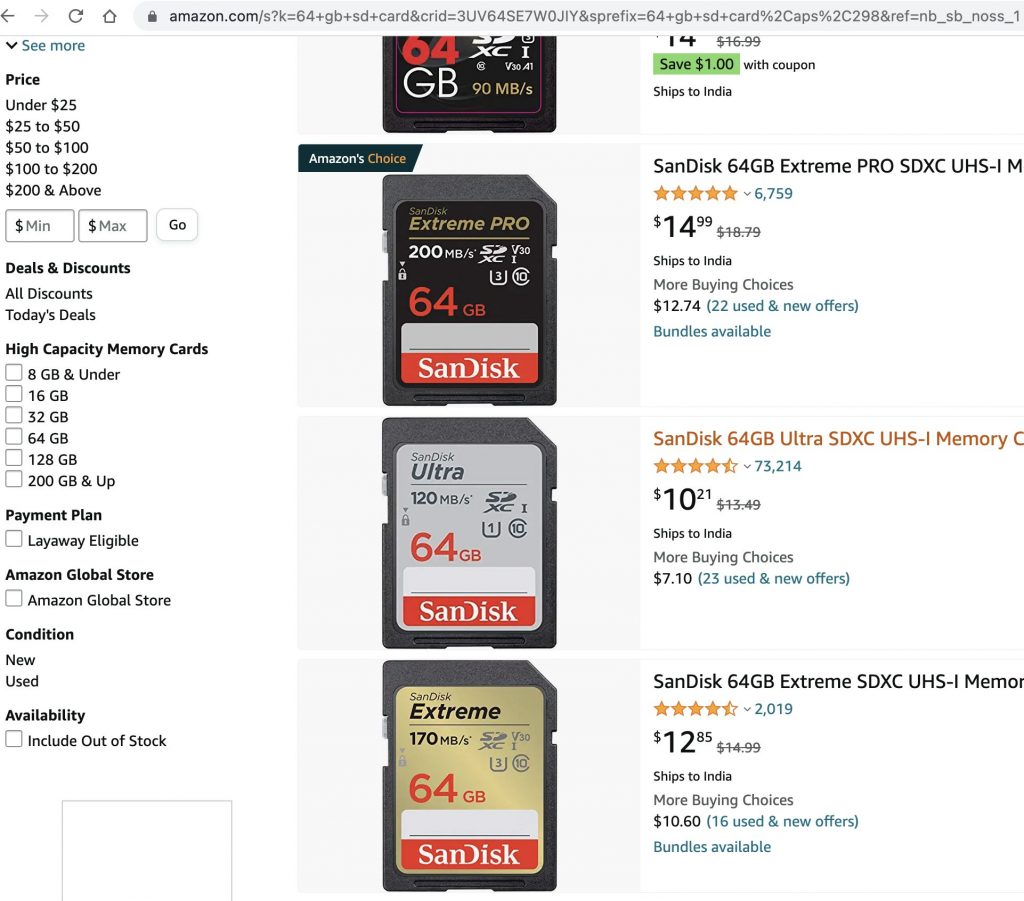Click SanDisk Ultra star rating icons
The image size is (1024, 901).
click(x=695, y=466)
